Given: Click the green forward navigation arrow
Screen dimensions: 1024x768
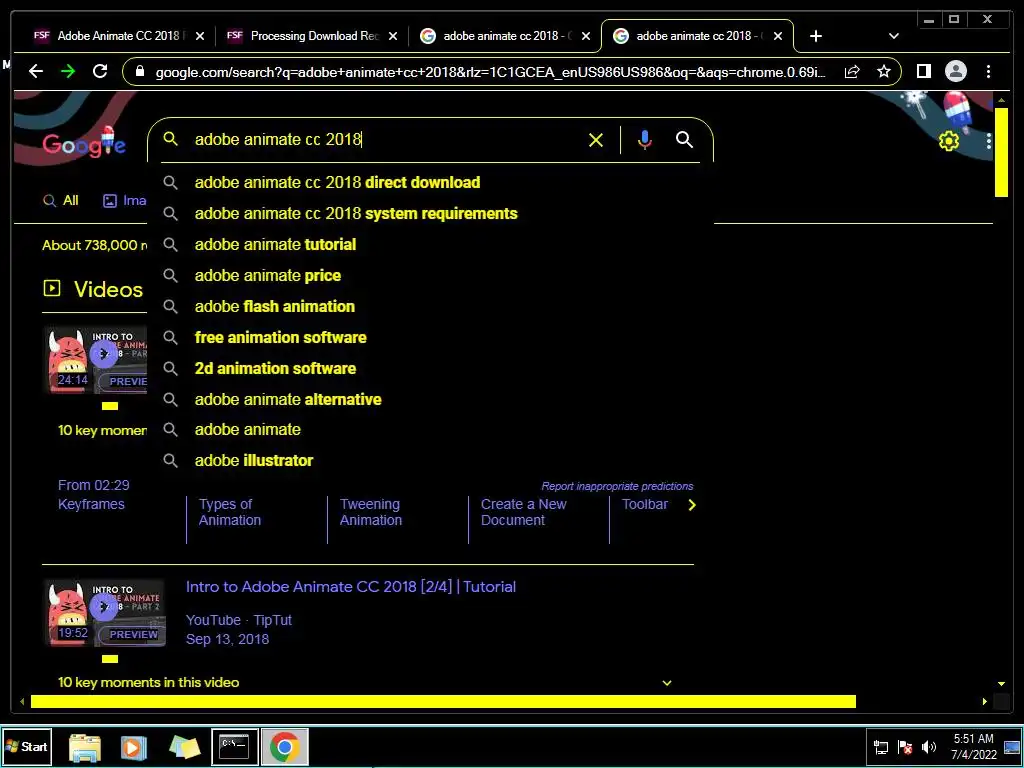Looking at the screenshot, I should [68, 71].
